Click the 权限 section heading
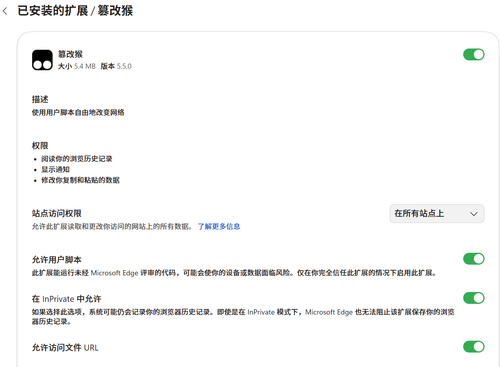This screenshot has height=367, width=500. pos(40,145)
